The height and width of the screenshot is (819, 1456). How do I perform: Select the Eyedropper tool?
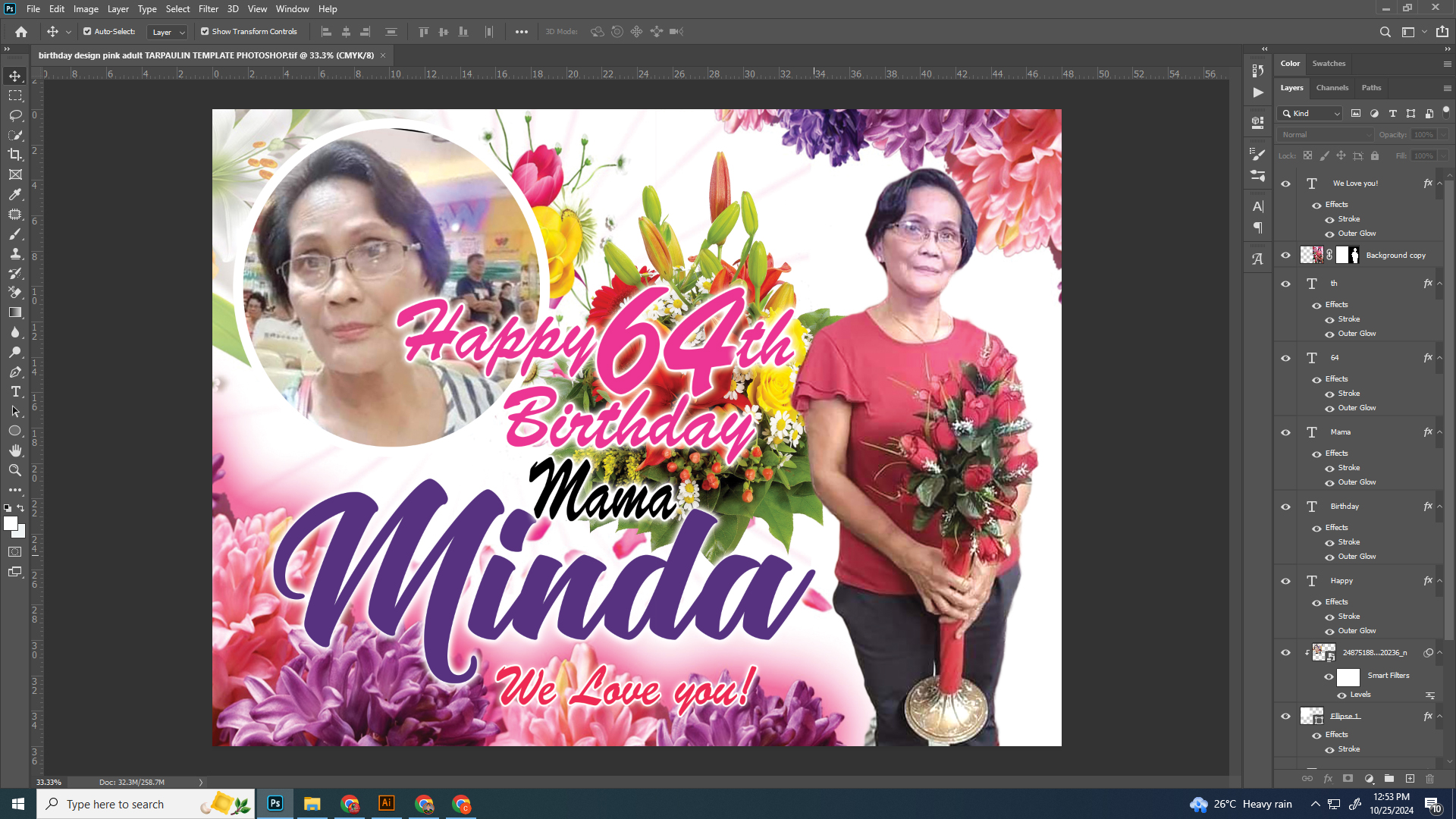[x=15, y=194]
